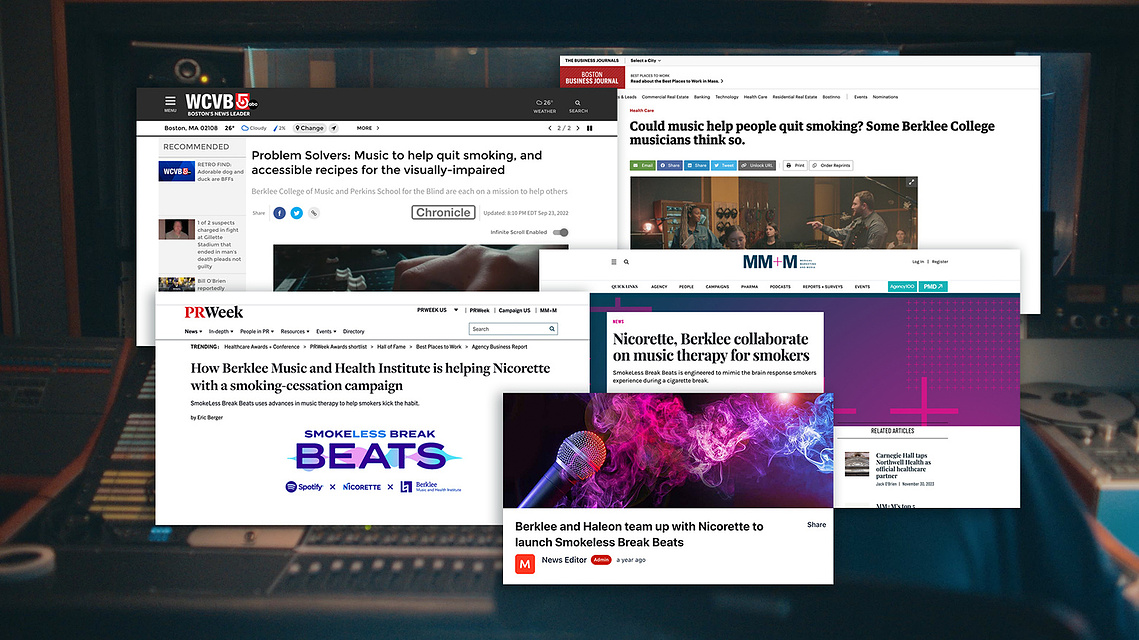Open the Bostinno section
The image size is (1139, 640).
(832, 97)
